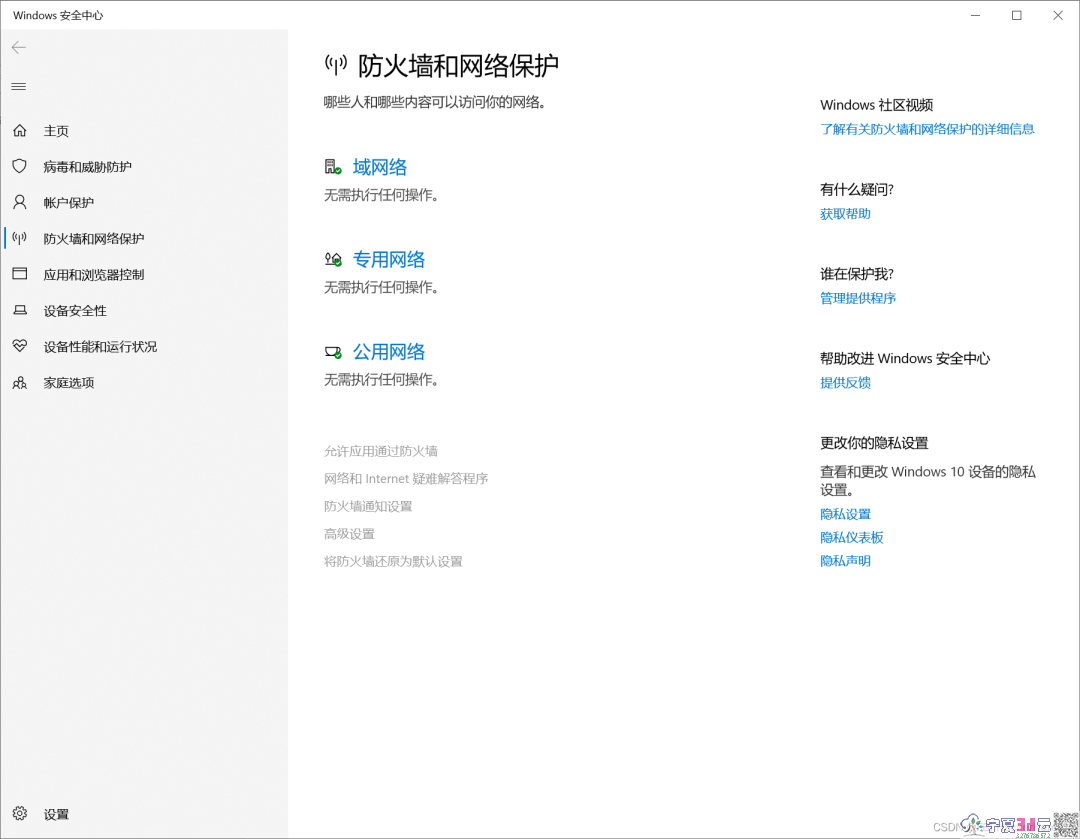Screen dimensions: 1080x839
Task: Go to 家庭选项
Action: [69, 382]
